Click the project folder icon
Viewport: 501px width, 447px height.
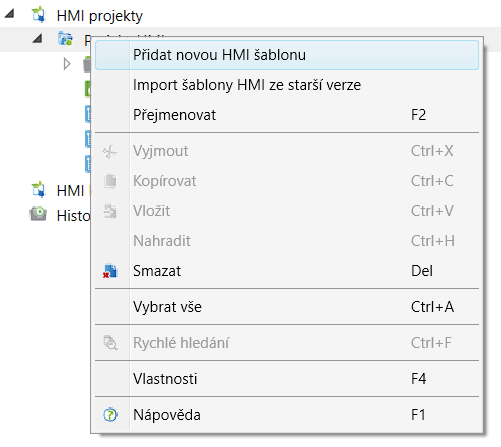65,39
